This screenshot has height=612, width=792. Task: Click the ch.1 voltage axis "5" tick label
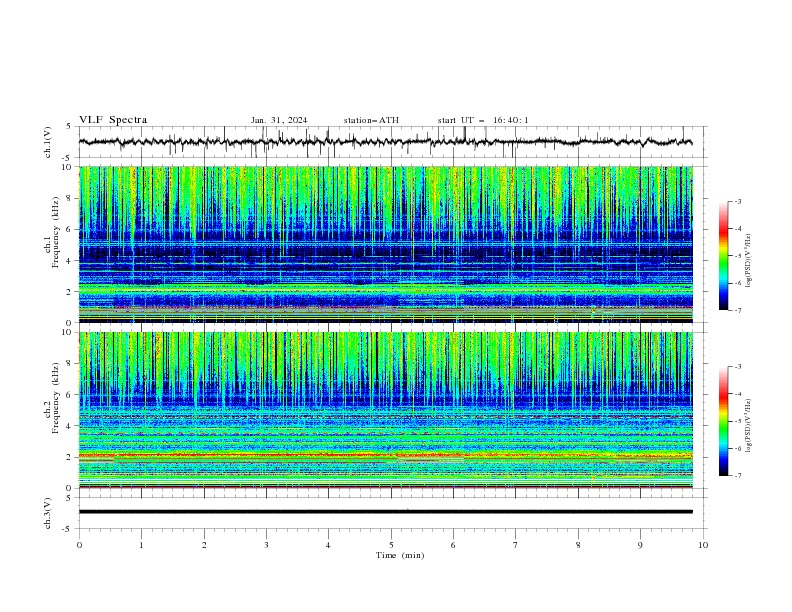(69, 127)
